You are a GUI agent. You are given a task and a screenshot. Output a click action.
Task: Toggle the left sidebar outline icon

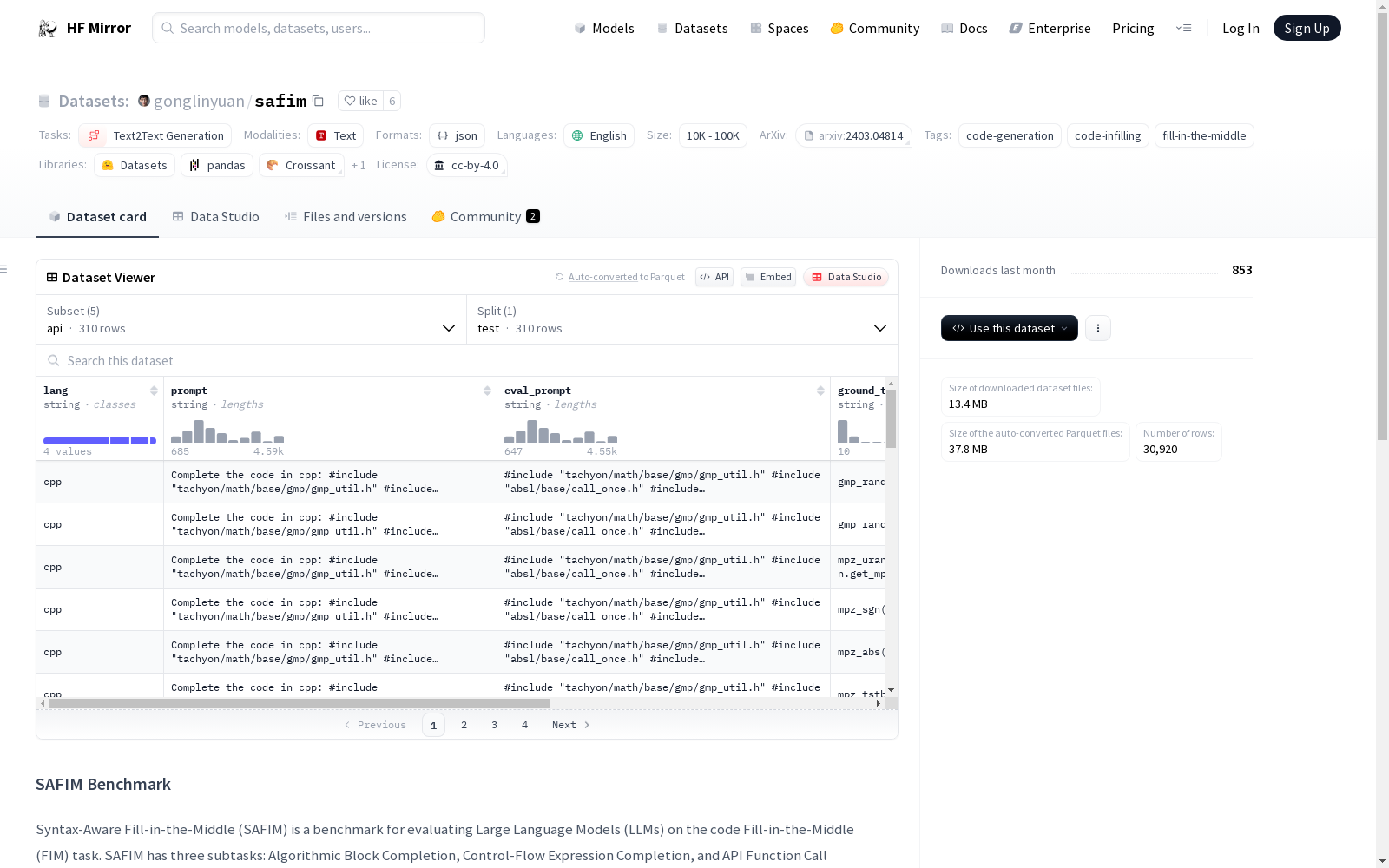point(4,269)
